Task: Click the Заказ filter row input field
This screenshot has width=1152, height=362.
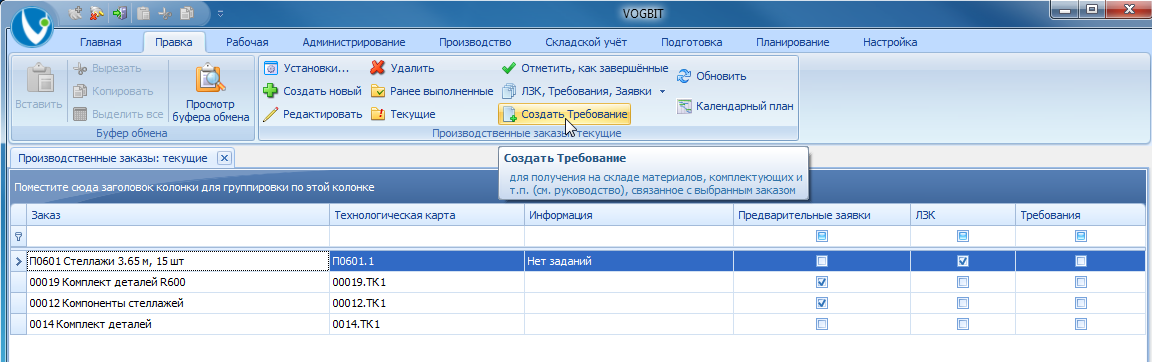Action: [177, 236]
